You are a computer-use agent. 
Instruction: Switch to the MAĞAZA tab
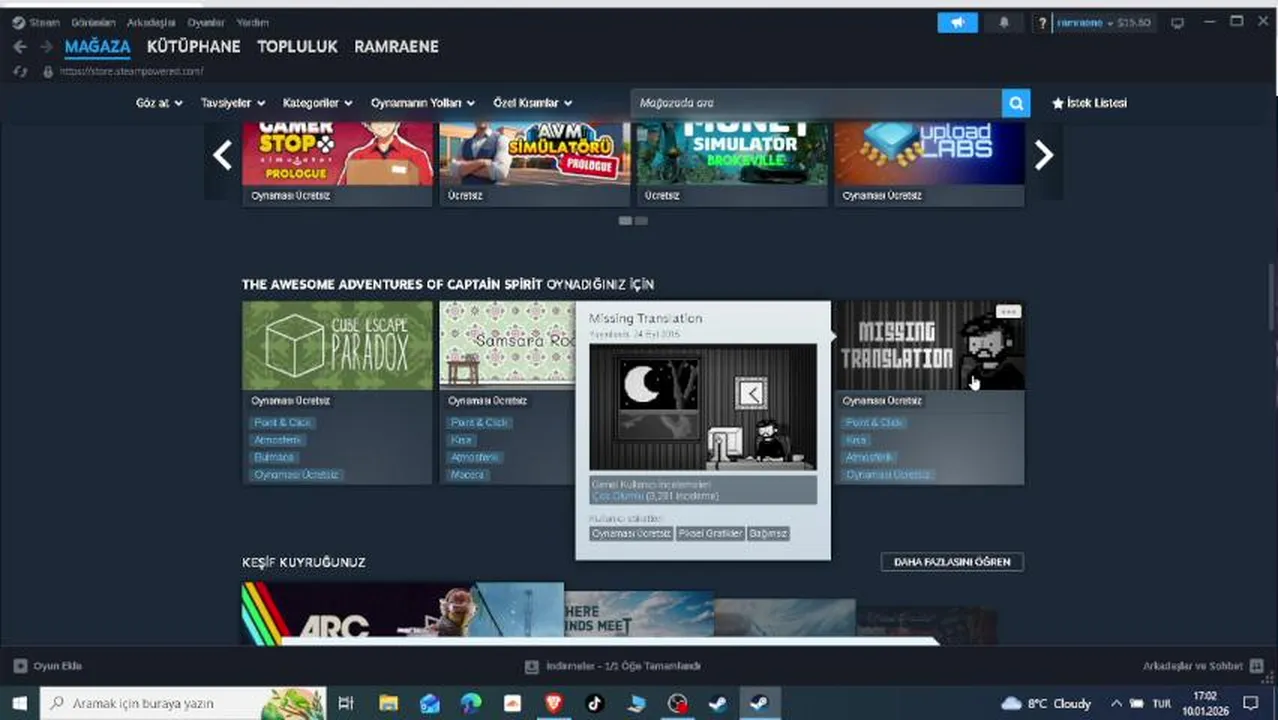click(98, 47)
